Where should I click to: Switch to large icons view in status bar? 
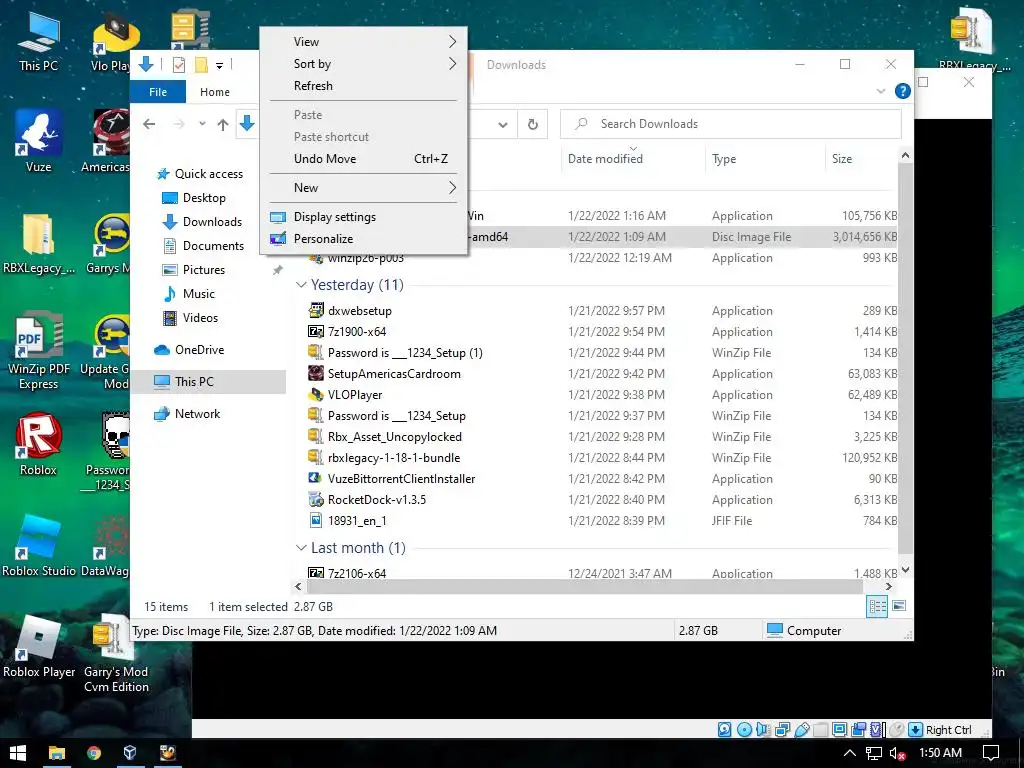click(899, 607)
